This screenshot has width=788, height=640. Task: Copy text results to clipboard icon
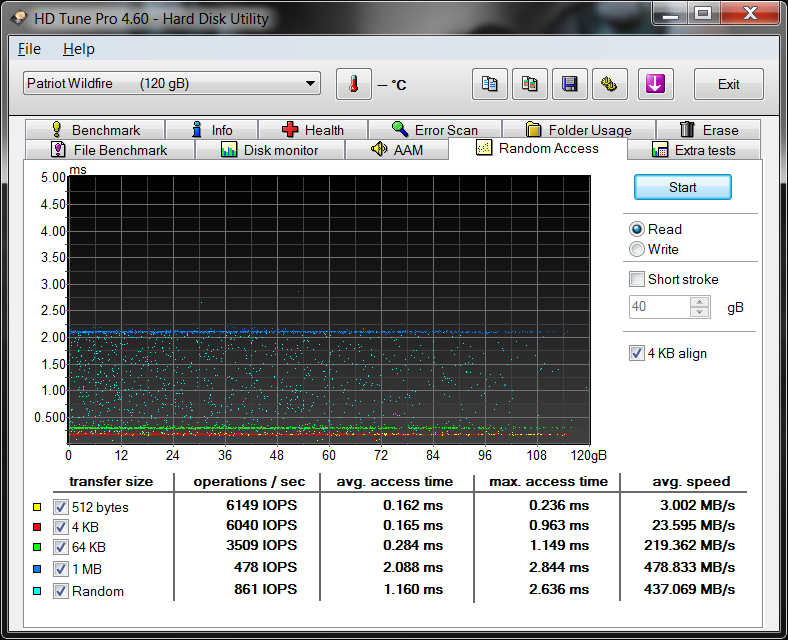(489, 84)
